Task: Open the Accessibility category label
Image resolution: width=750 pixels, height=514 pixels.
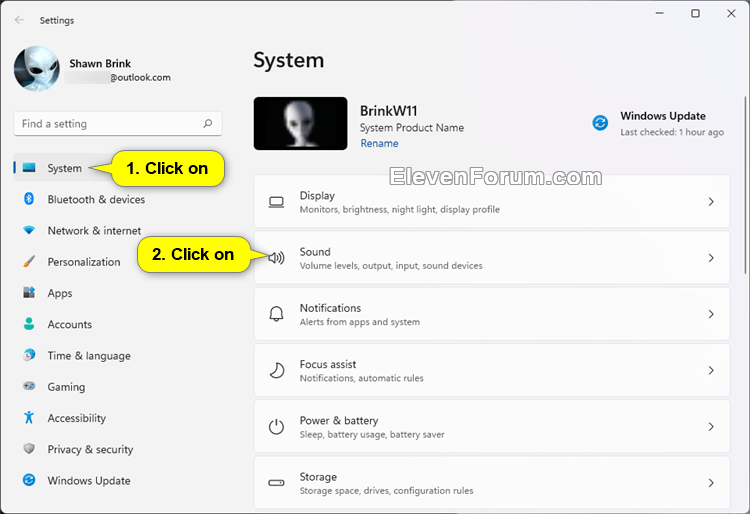Action: (x=77, y=418)
